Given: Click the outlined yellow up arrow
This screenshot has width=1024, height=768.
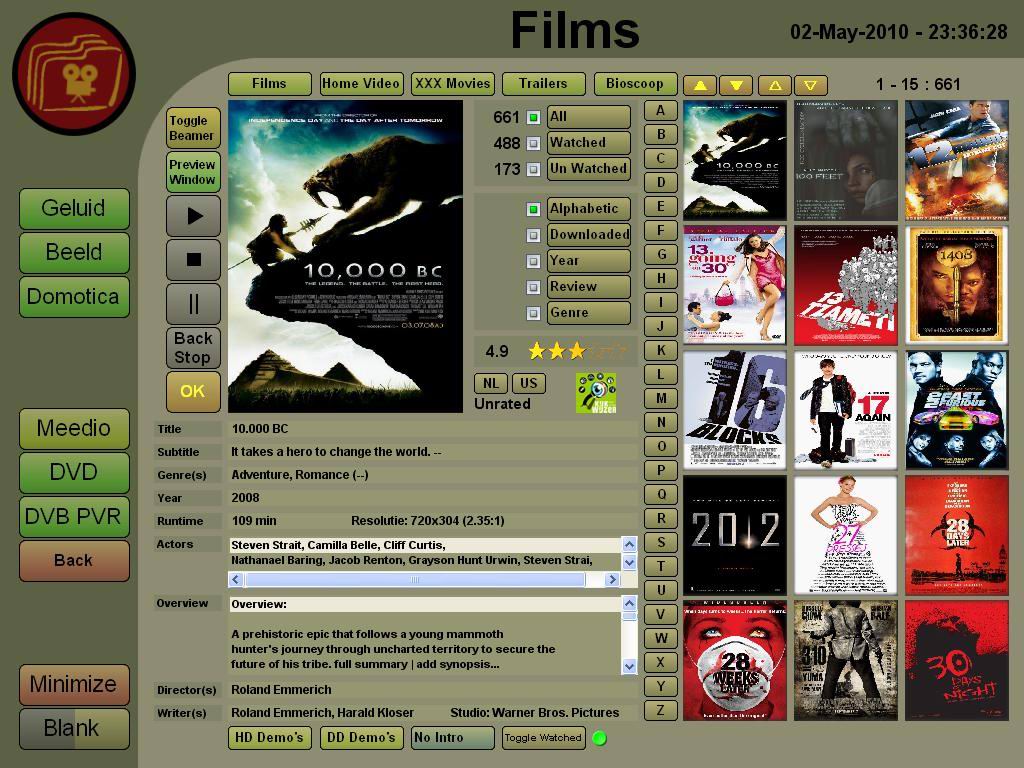Looking at the screenshot, I should 775,86.
